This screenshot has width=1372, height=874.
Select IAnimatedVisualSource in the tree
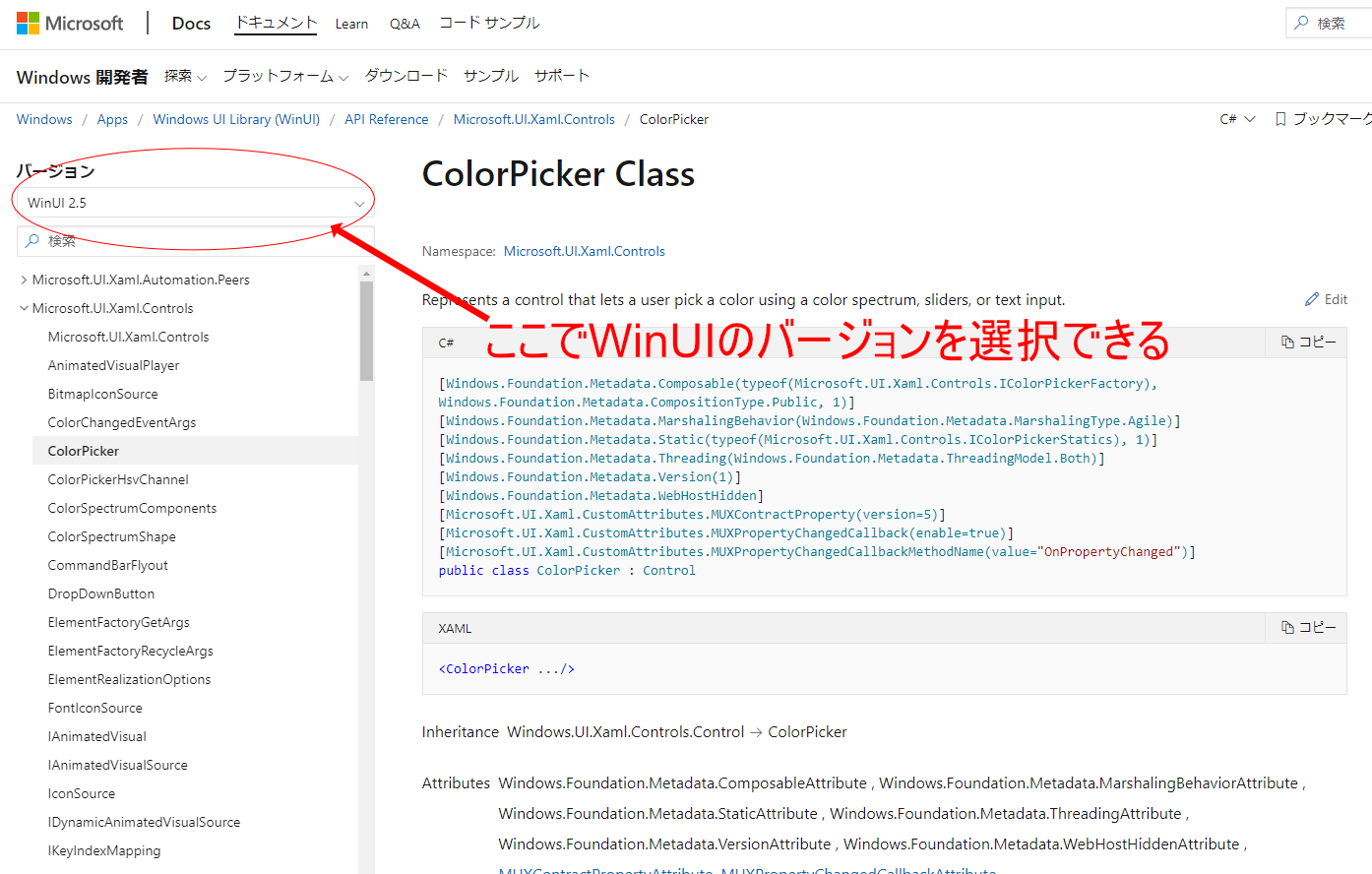[118, 765]
